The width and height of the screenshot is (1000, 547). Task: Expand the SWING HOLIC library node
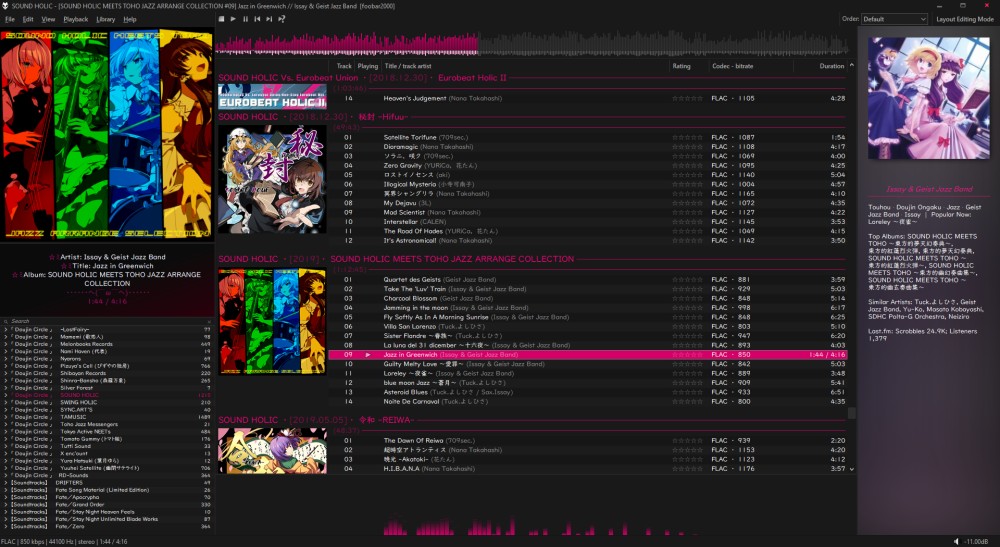[x=6, y=403]
